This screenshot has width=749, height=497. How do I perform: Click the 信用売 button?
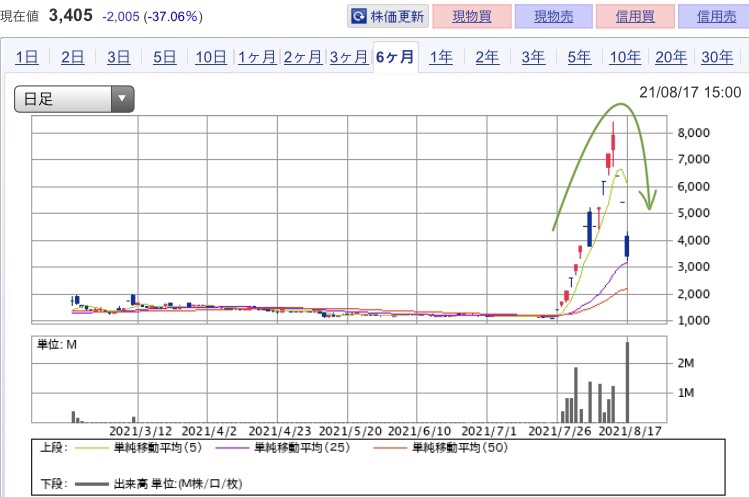tap(715, 16)
